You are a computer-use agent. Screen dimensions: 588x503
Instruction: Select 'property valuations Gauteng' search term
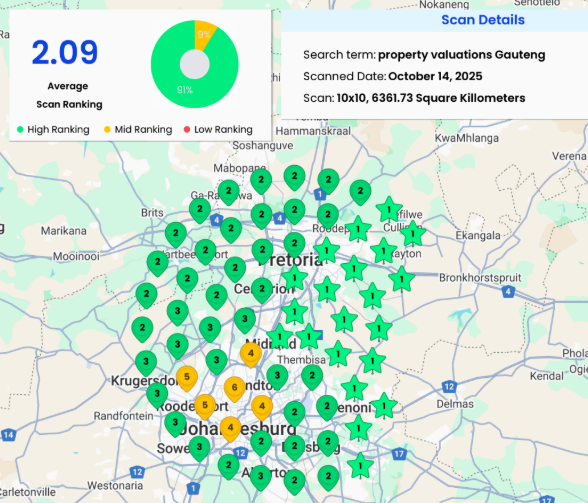click(x=462, y=55)
